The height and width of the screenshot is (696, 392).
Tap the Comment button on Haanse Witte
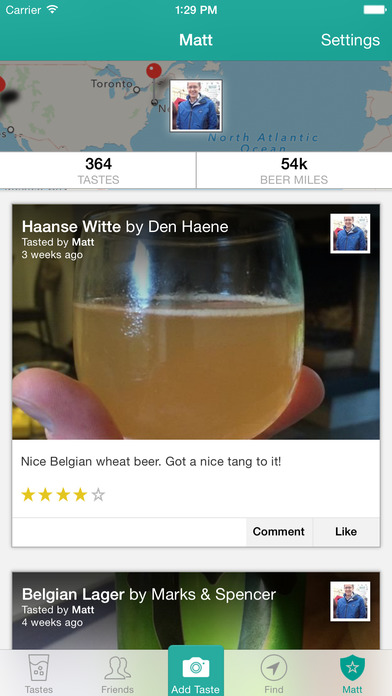[279, 532]
